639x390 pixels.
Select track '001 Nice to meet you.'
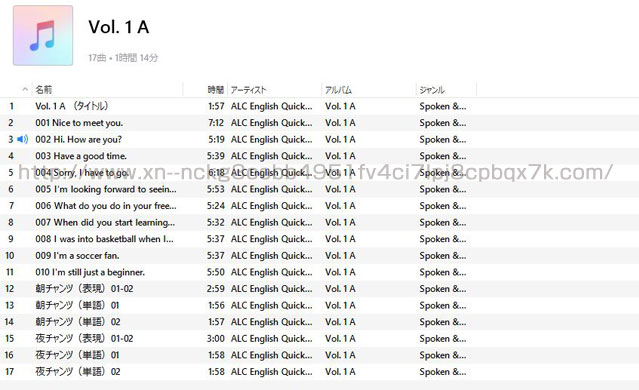pyautogui.click(x=79, y=123)
